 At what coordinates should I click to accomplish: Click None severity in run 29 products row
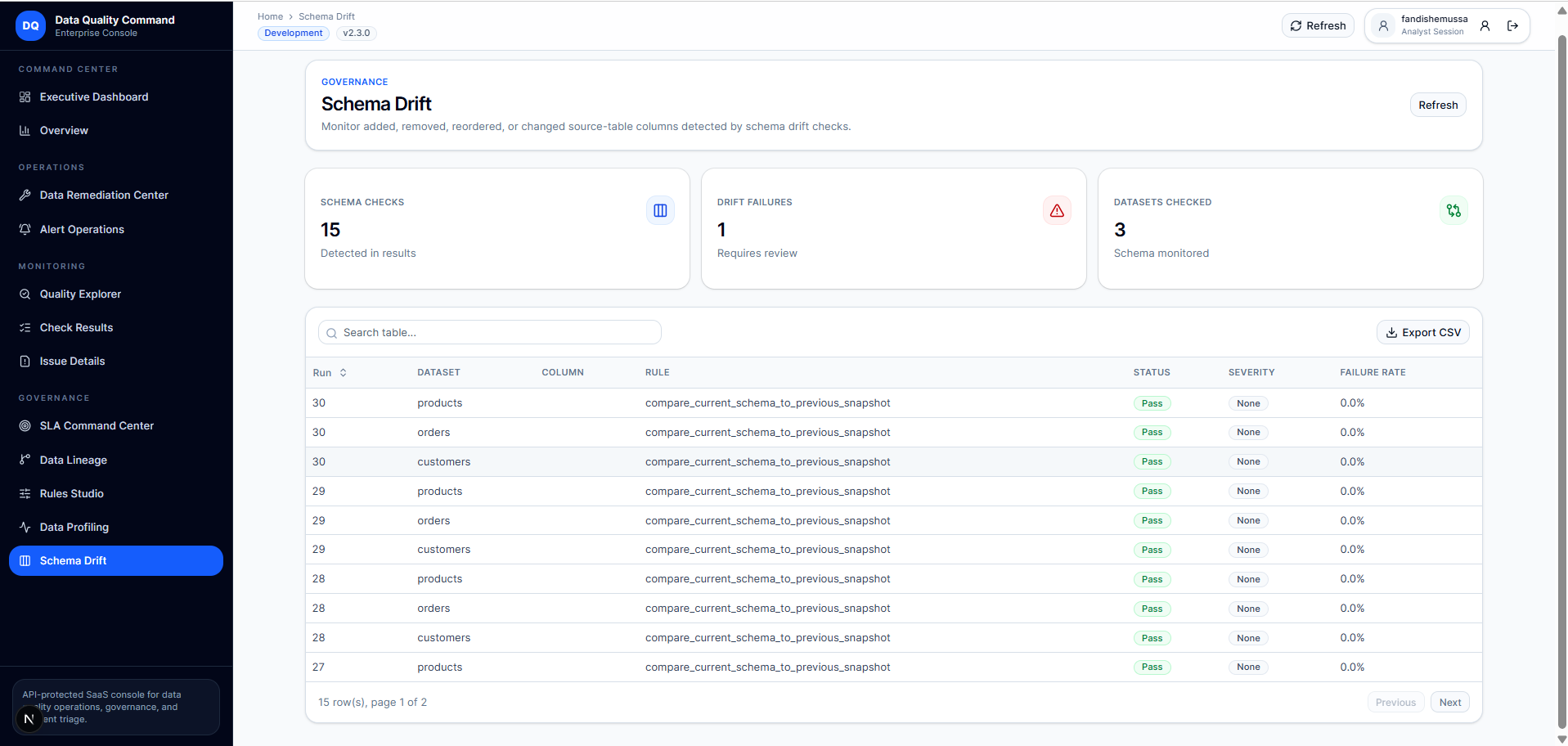tap(1248, 491)
